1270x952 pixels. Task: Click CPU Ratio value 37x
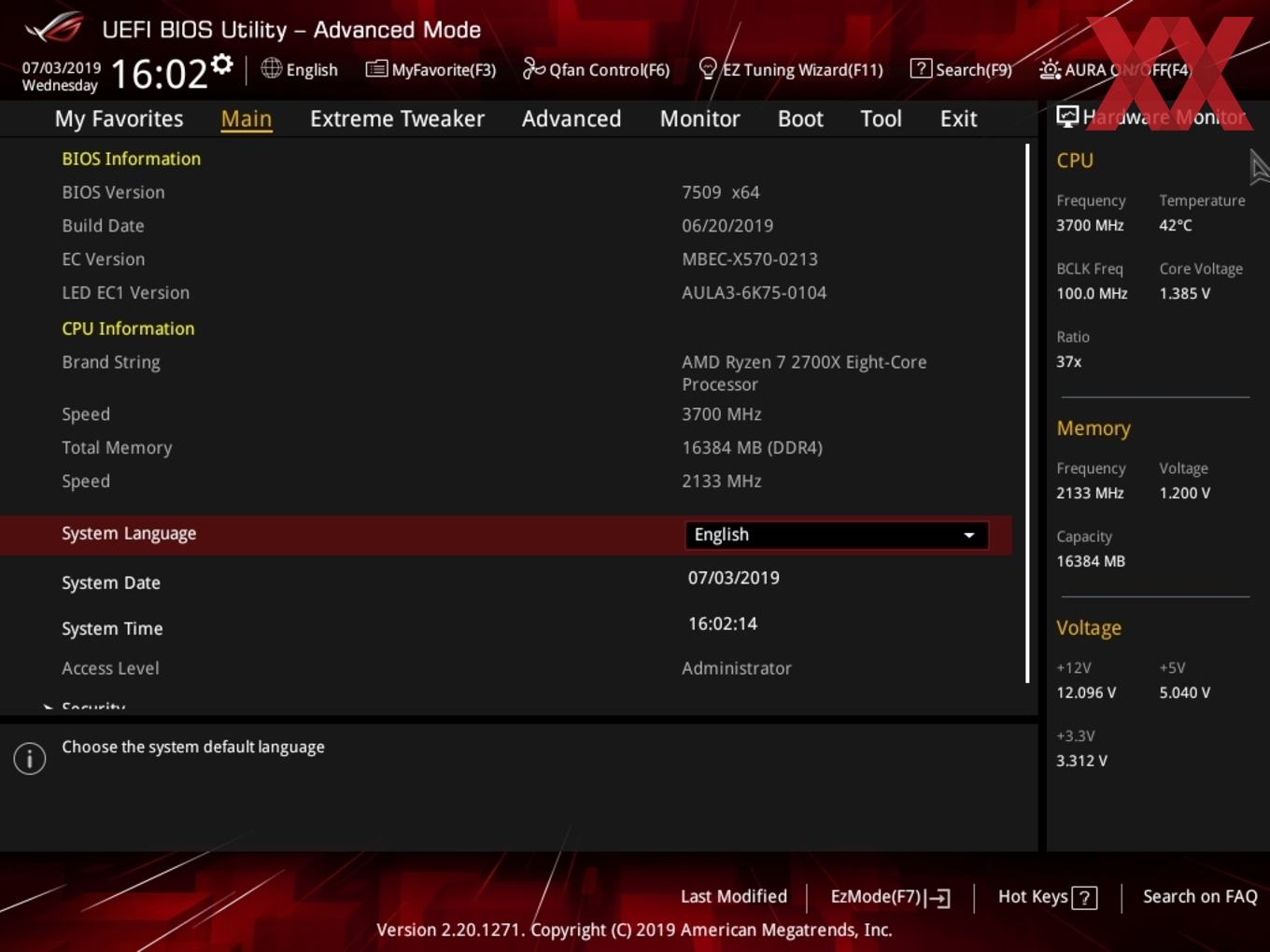coord(1068,361)
